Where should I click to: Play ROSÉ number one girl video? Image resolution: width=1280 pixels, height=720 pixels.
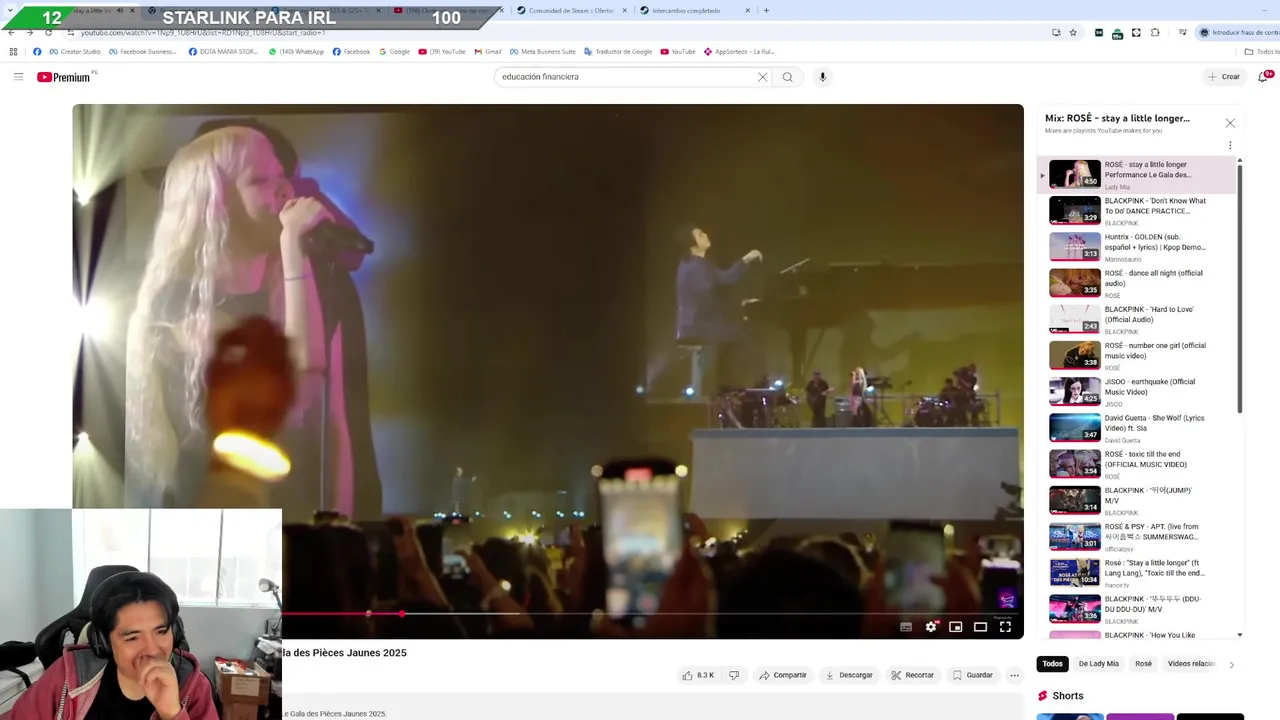[x=1137, y=356]
